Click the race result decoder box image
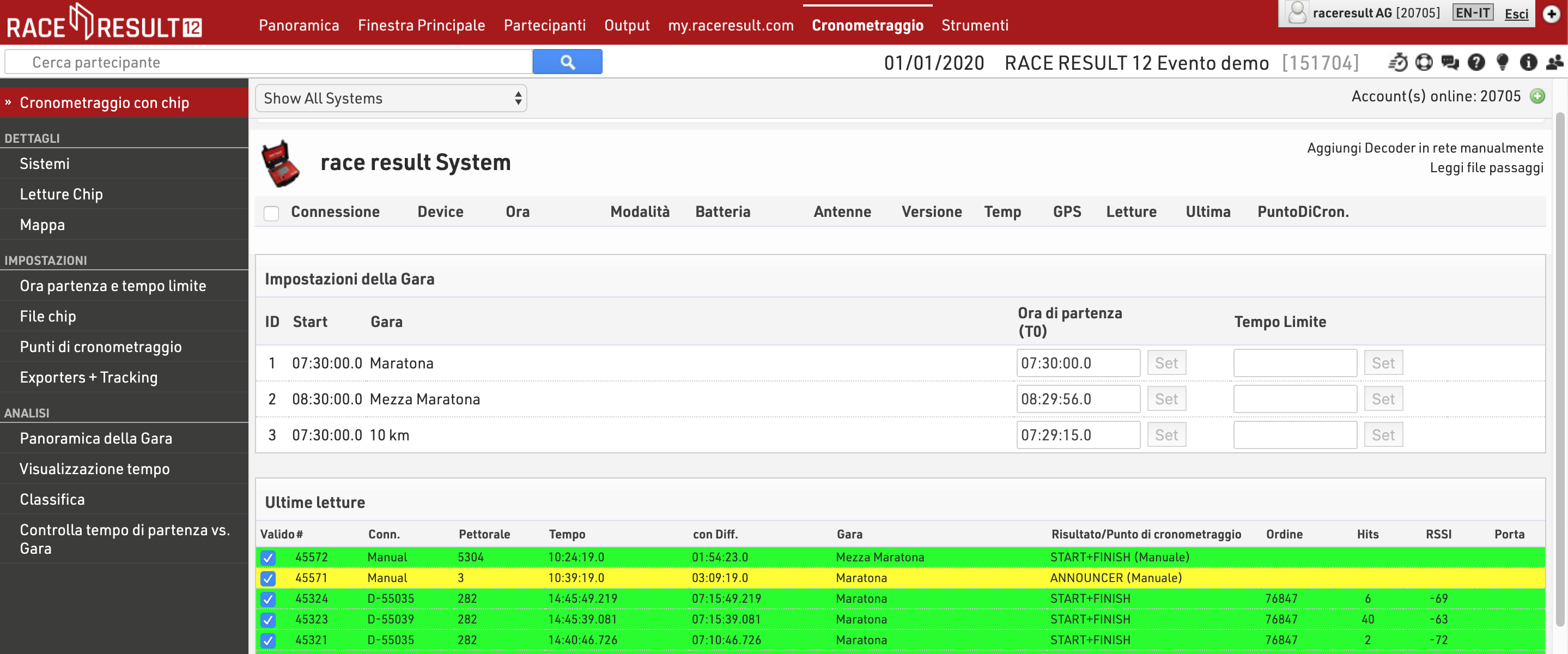This screenshot has width=1568, height=654. tap(280, 163)
